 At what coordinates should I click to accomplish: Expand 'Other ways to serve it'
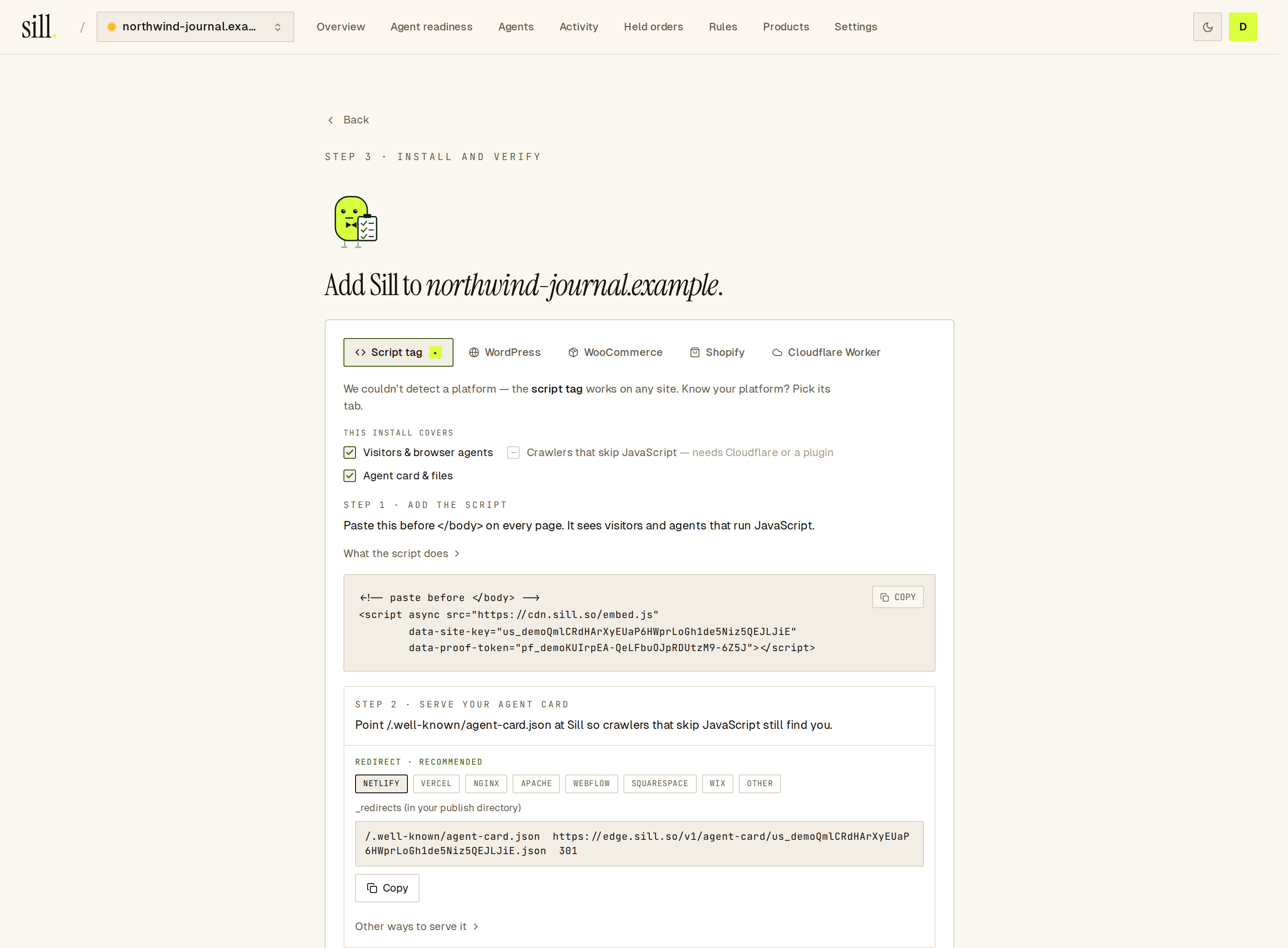[417, 926]
